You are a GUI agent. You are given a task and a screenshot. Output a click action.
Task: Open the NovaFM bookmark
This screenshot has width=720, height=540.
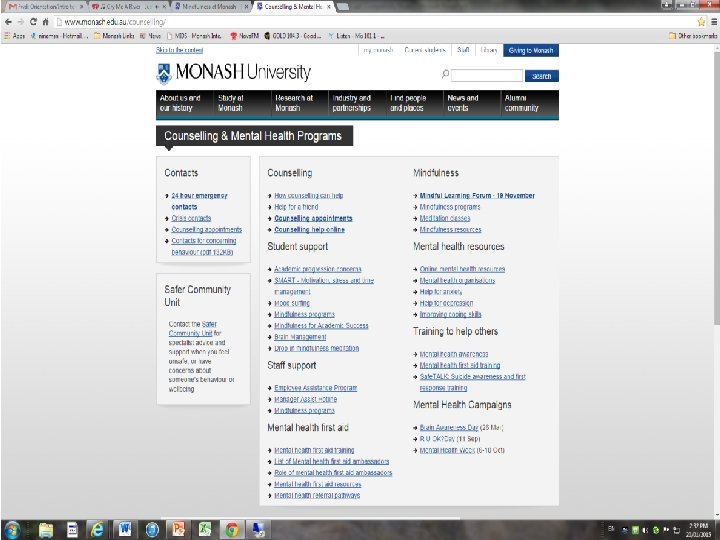(244, 36)
